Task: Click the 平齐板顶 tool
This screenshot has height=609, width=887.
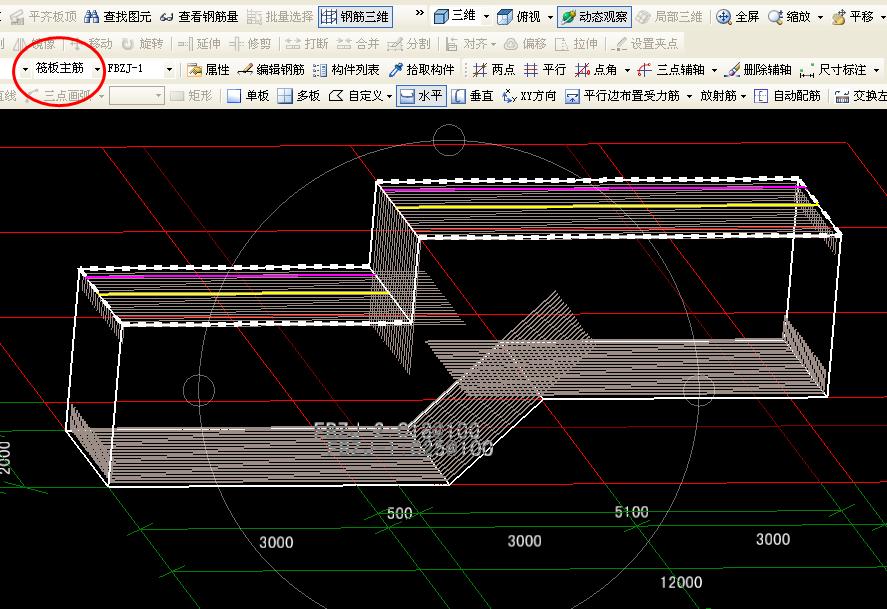Action: click(44, 17)
